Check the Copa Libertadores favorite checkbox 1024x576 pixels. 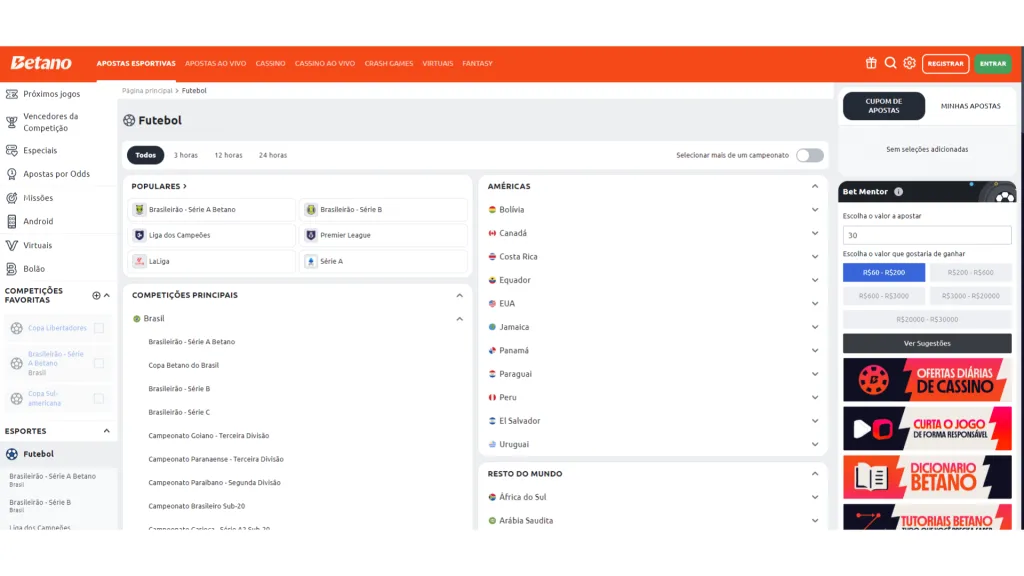point(98,328)
